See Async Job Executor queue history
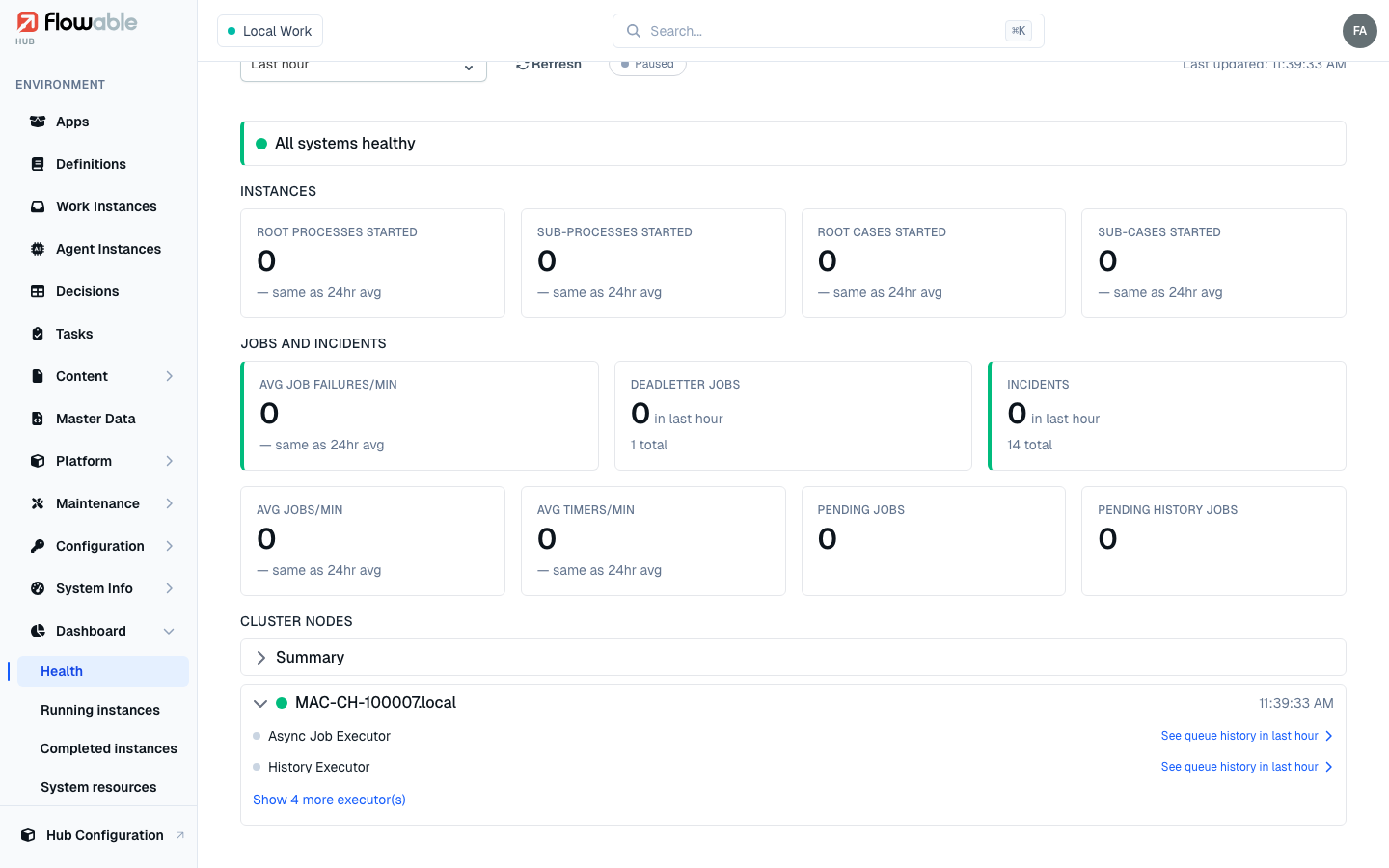The height and width of the screenshot is (868, 1389). (x=1246, y=736)
